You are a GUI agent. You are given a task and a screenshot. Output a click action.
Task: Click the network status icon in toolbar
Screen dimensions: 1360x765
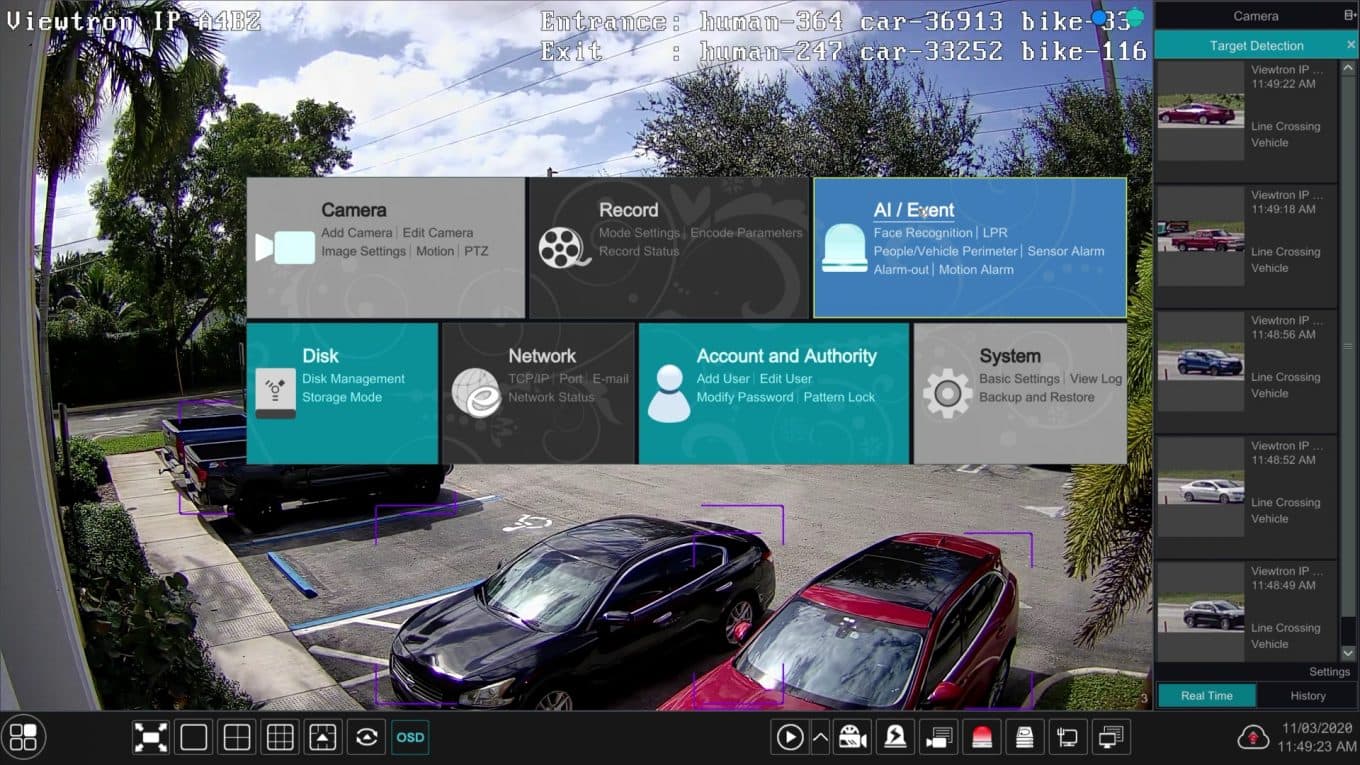(x=1068, y=737)
